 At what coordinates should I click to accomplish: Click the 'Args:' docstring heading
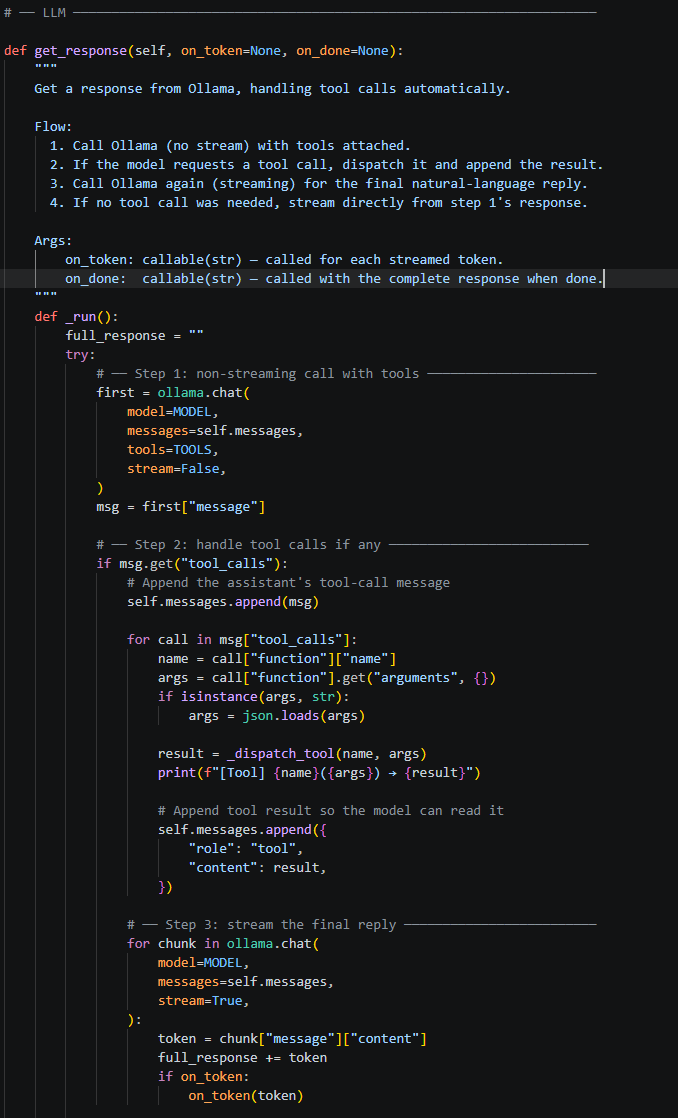point(53,240)
